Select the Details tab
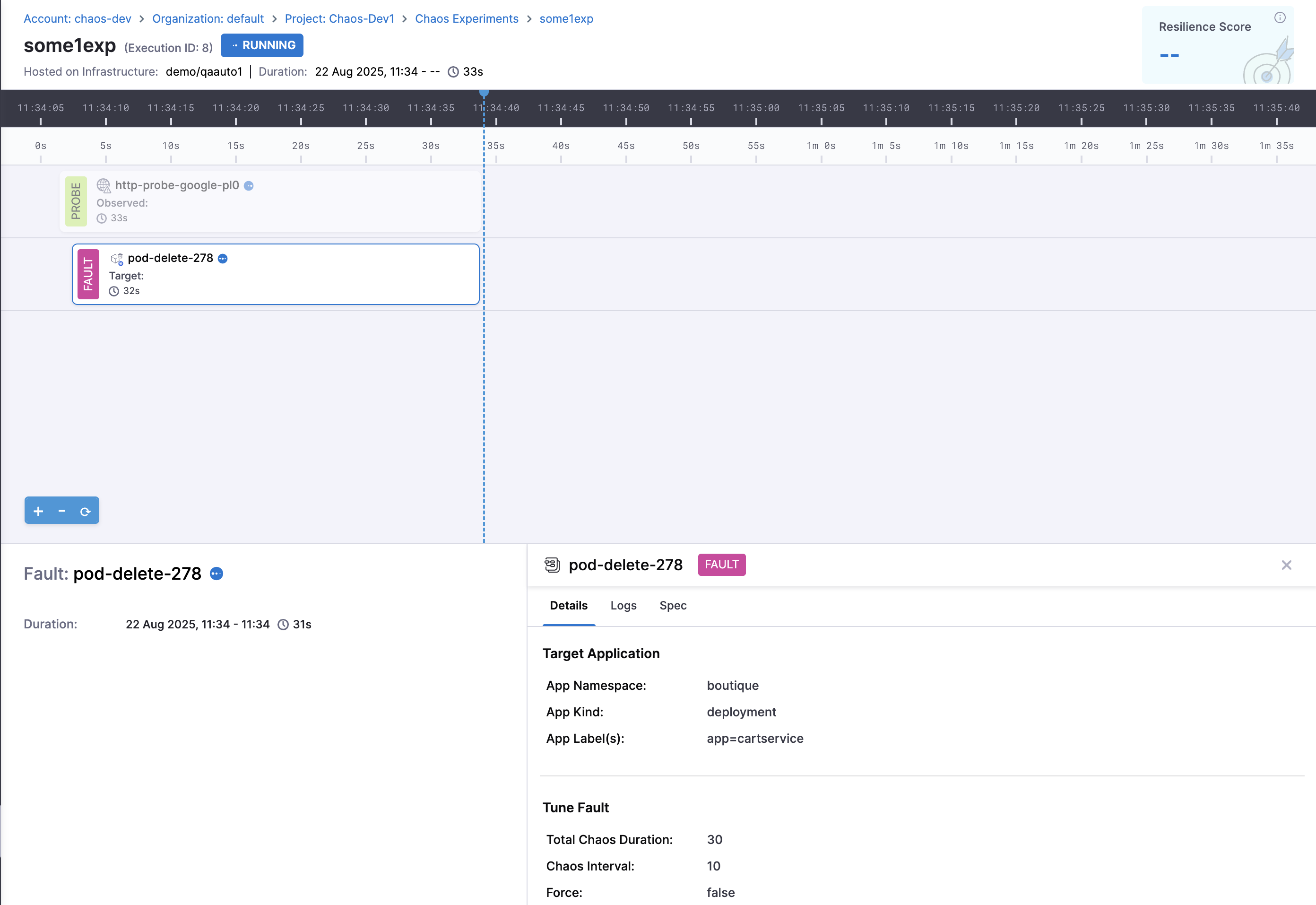Screen dimensions: 1316x905 569,606
